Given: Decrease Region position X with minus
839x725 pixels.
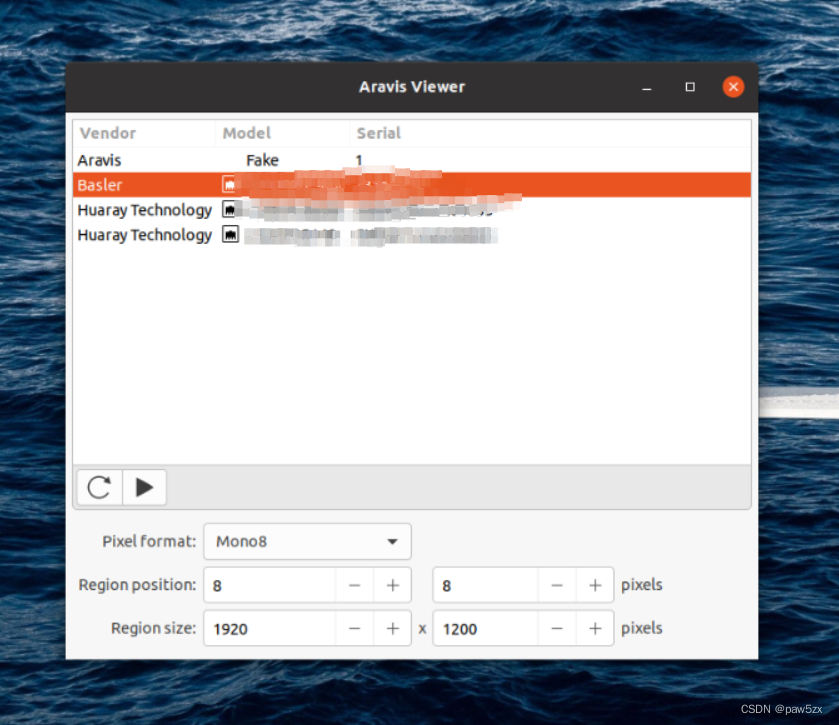Looking at the screenshot, I should click(x=355, y=585).
